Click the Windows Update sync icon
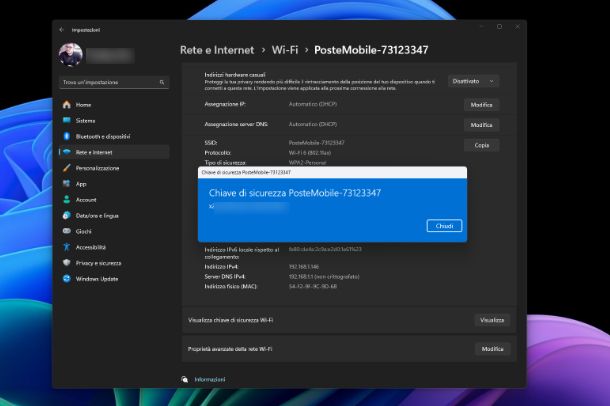Viewport: 610px width, 406px height. pos(67,278)
